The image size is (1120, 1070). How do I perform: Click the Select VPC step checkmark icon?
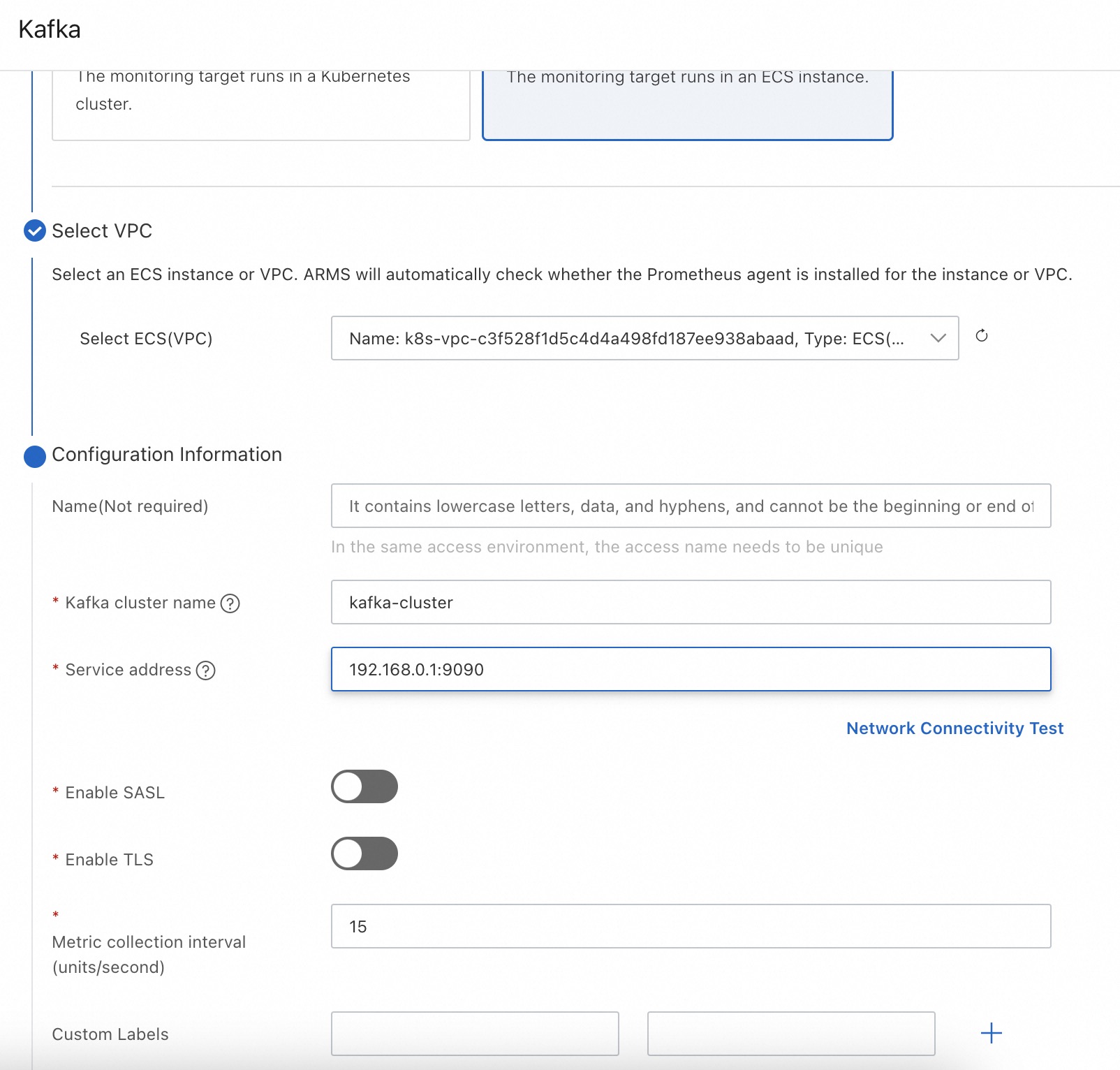pos(35,230)
